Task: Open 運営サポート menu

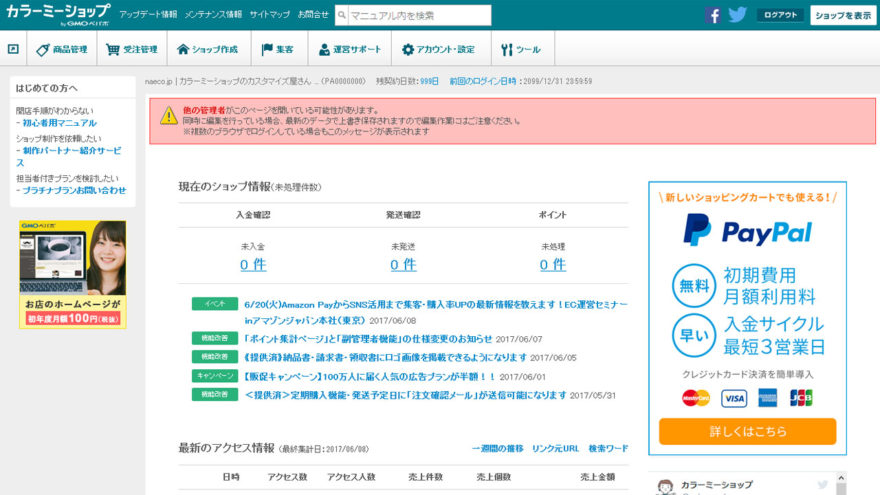Action: pos(350,49)
